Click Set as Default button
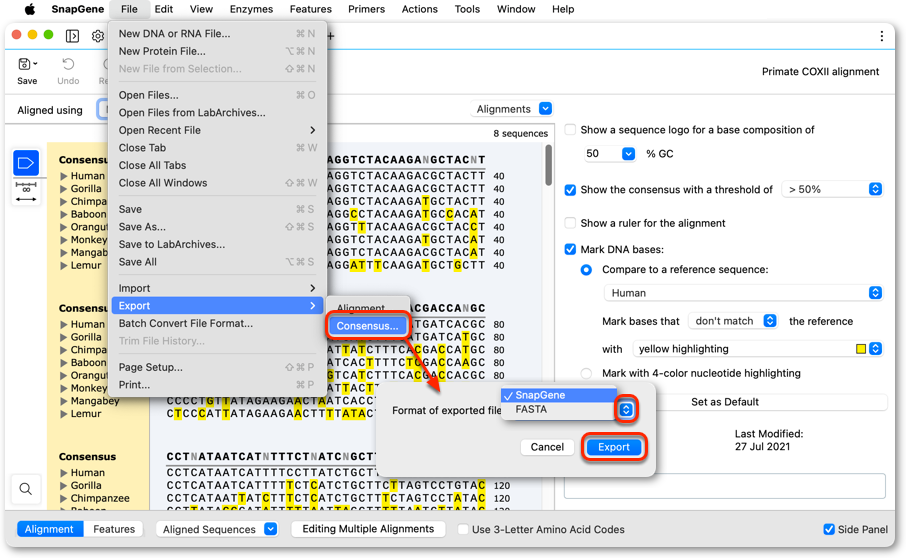Screen dimensions: 906x558 click(725, 402)
